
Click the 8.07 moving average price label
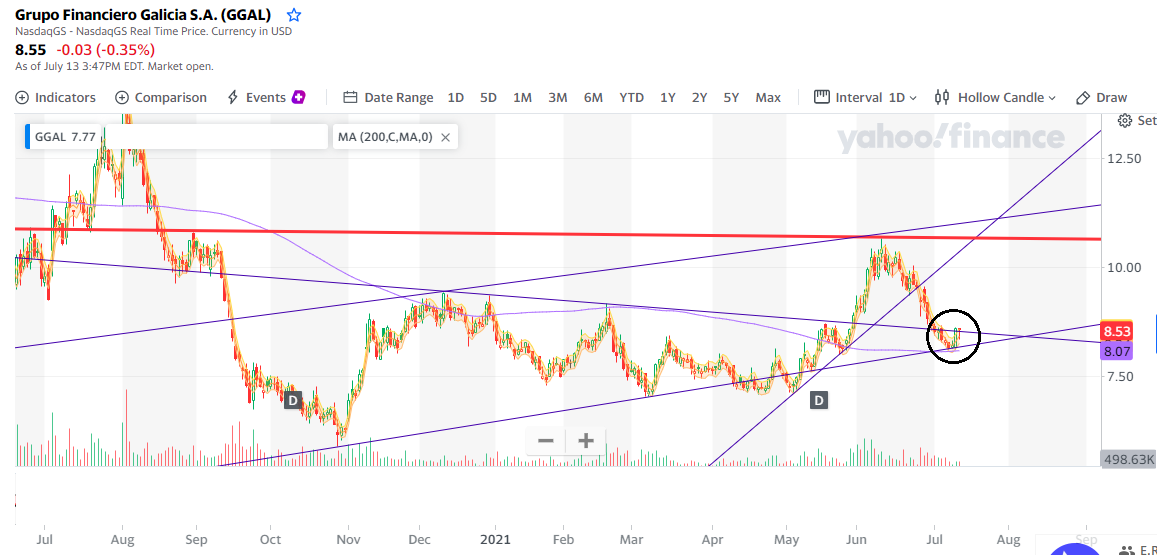pos(1116,351)
